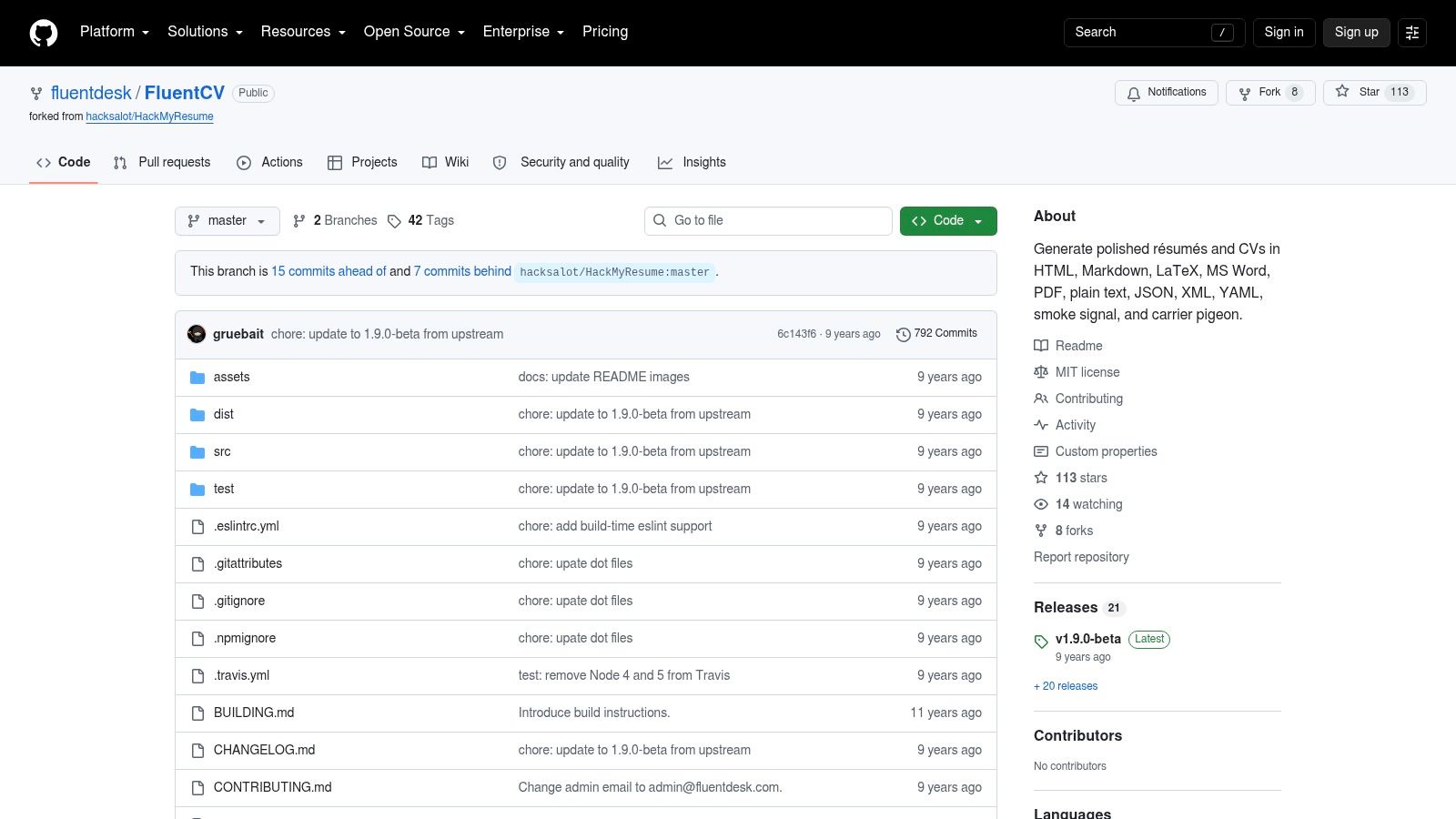Focus the header Search field
This screenshot has width=1456, height=819.
pyautogui.click(x=1154, y=33)
